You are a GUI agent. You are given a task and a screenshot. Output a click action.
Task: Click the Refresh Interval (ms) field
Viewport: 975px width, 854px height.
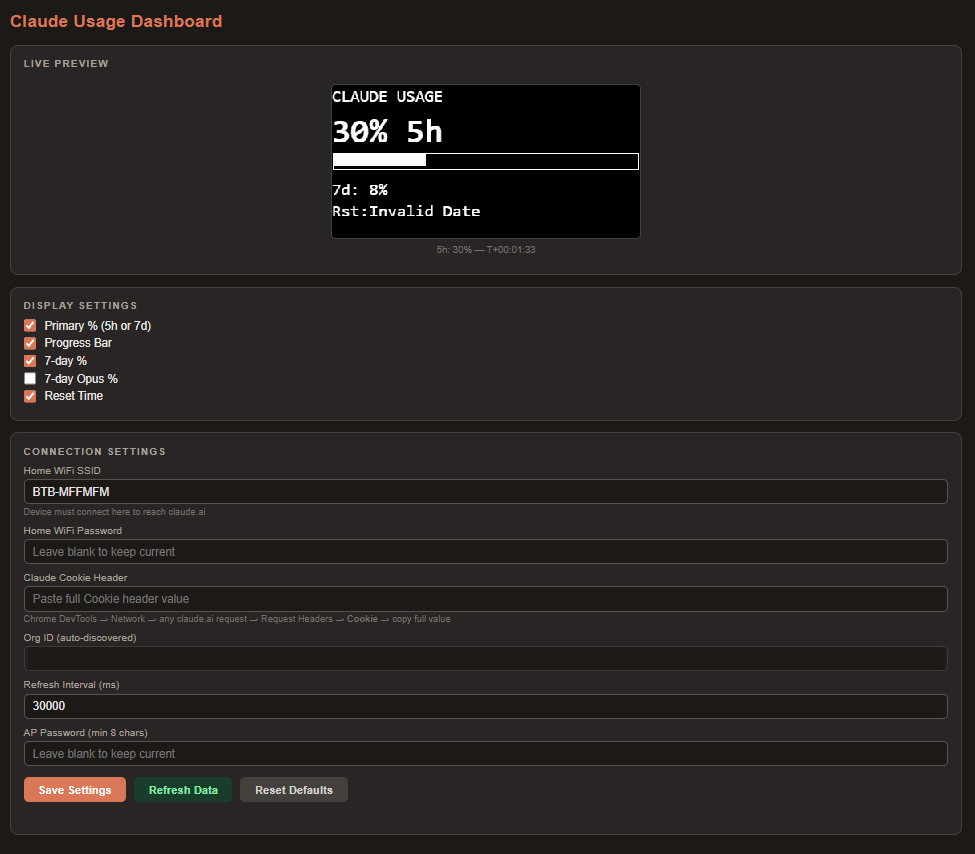pyautogui.click(x=486, y=706)
